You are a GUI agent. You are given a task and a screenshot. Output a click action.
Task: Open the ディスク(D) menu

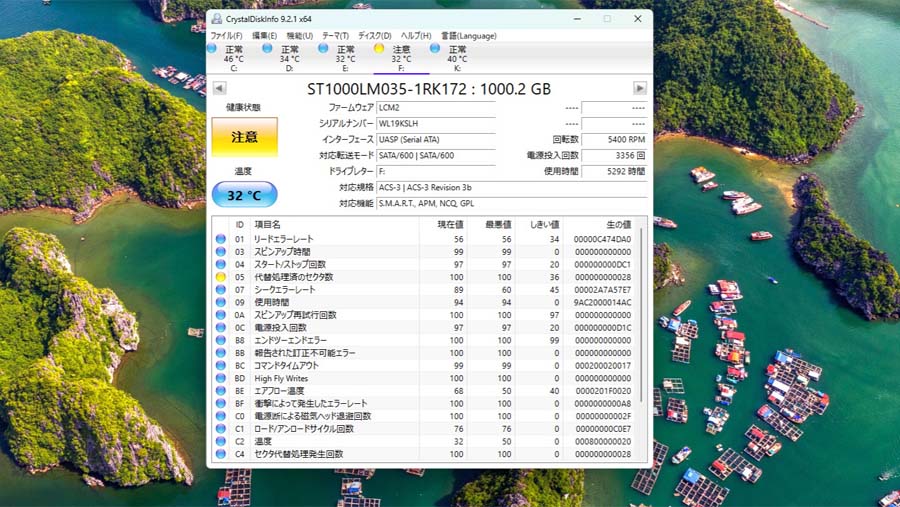pos(375,36)
